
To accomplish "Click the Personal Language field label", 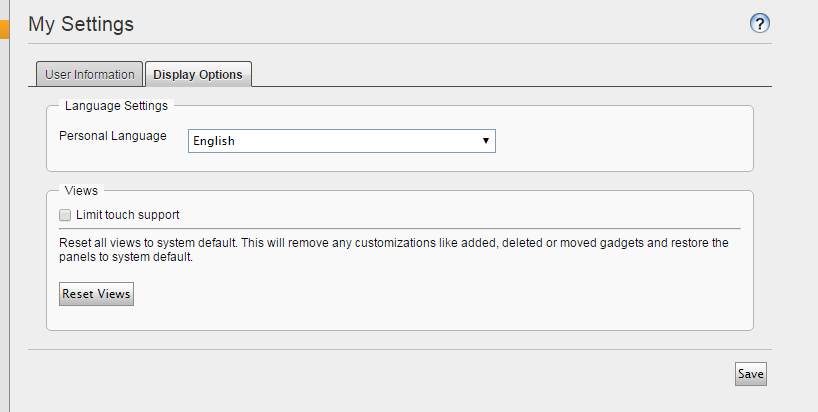I will coord(113,136).
